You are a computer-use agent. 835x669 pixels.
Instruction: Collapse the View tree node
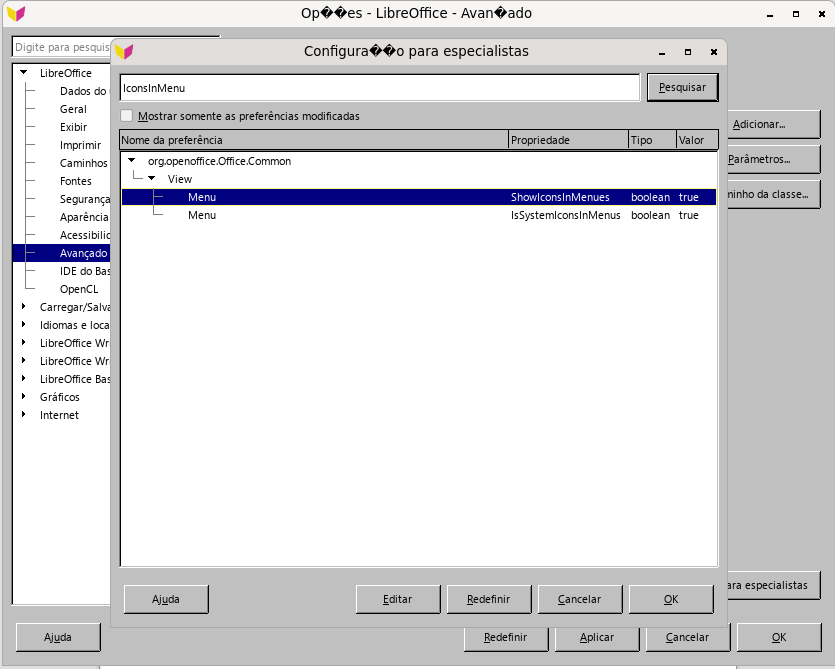pyautogui.click(x=152, y=178)
